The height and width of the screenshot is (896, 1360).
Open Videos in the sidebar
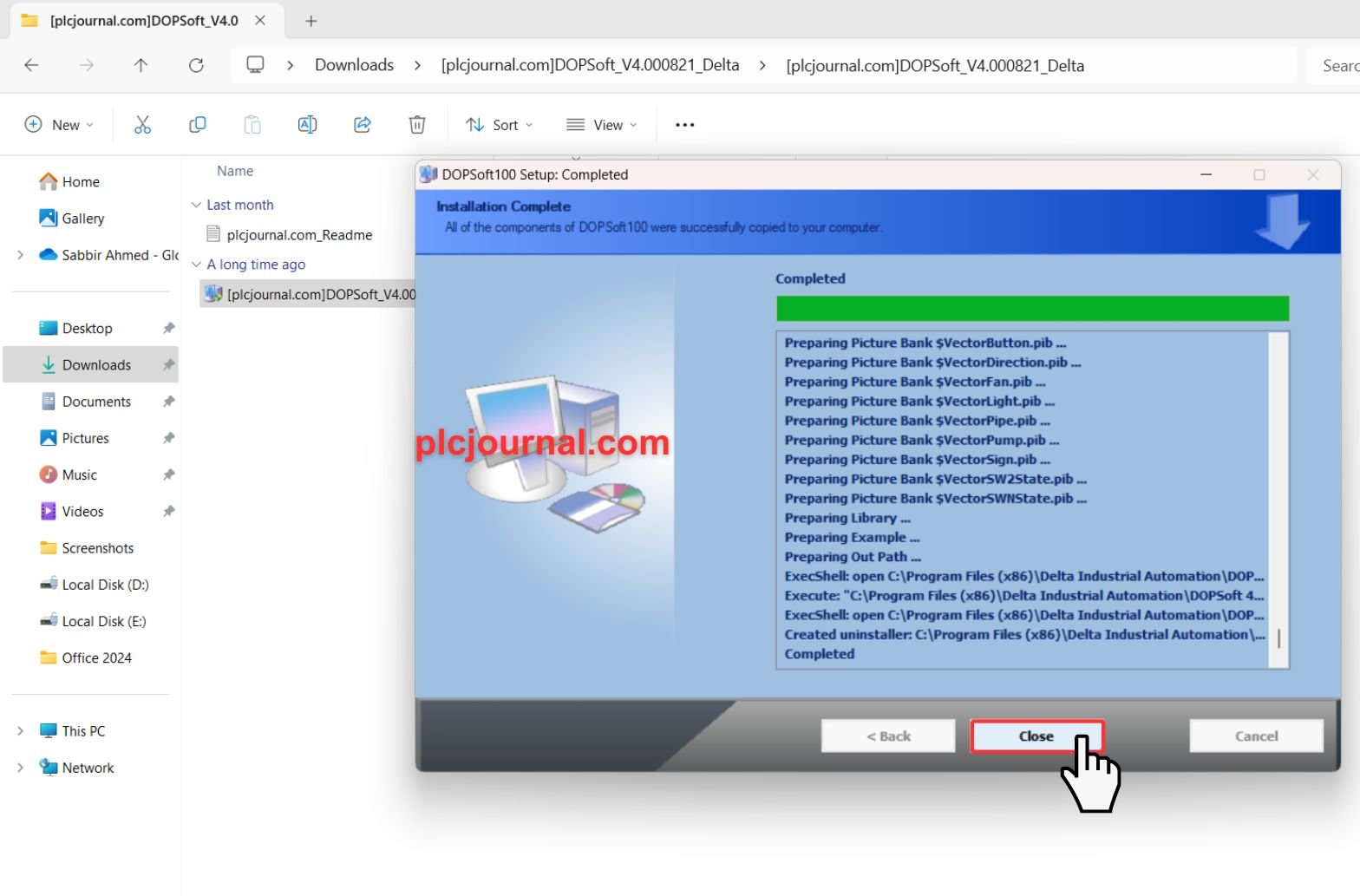(x=72, y=512)
